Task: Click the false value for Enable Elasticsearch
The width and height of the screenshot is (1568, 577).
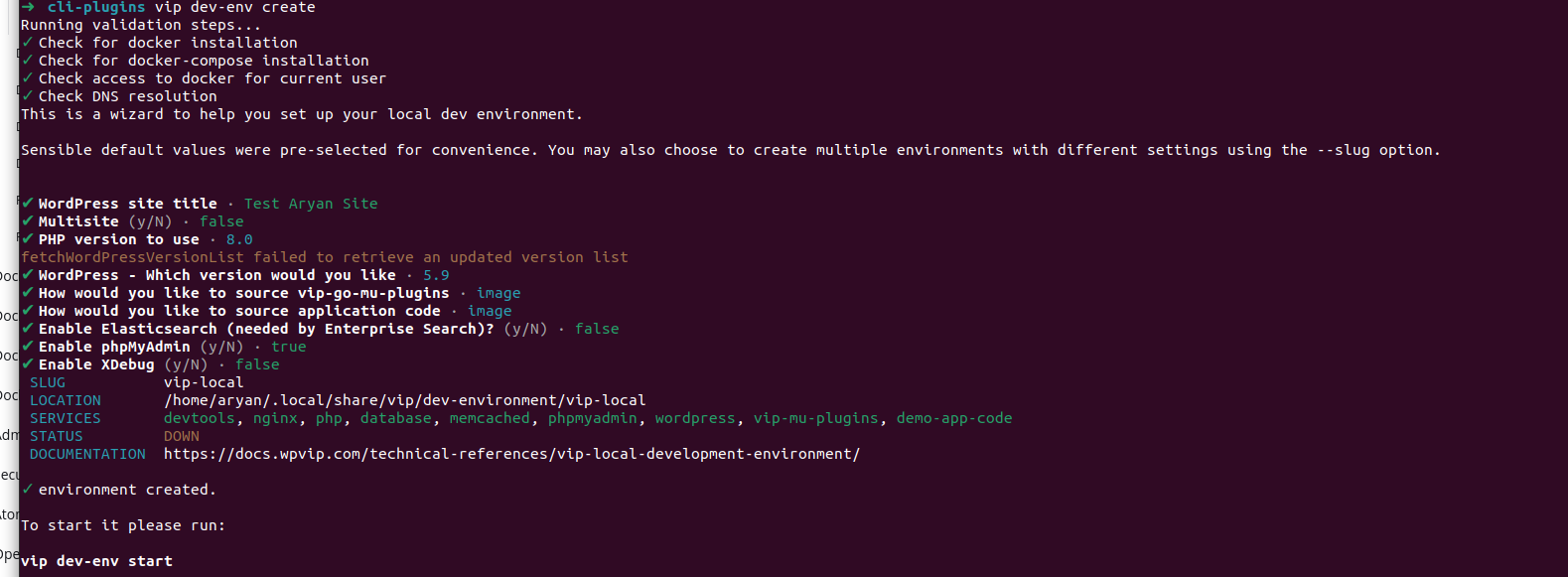Action: point(597,329)
